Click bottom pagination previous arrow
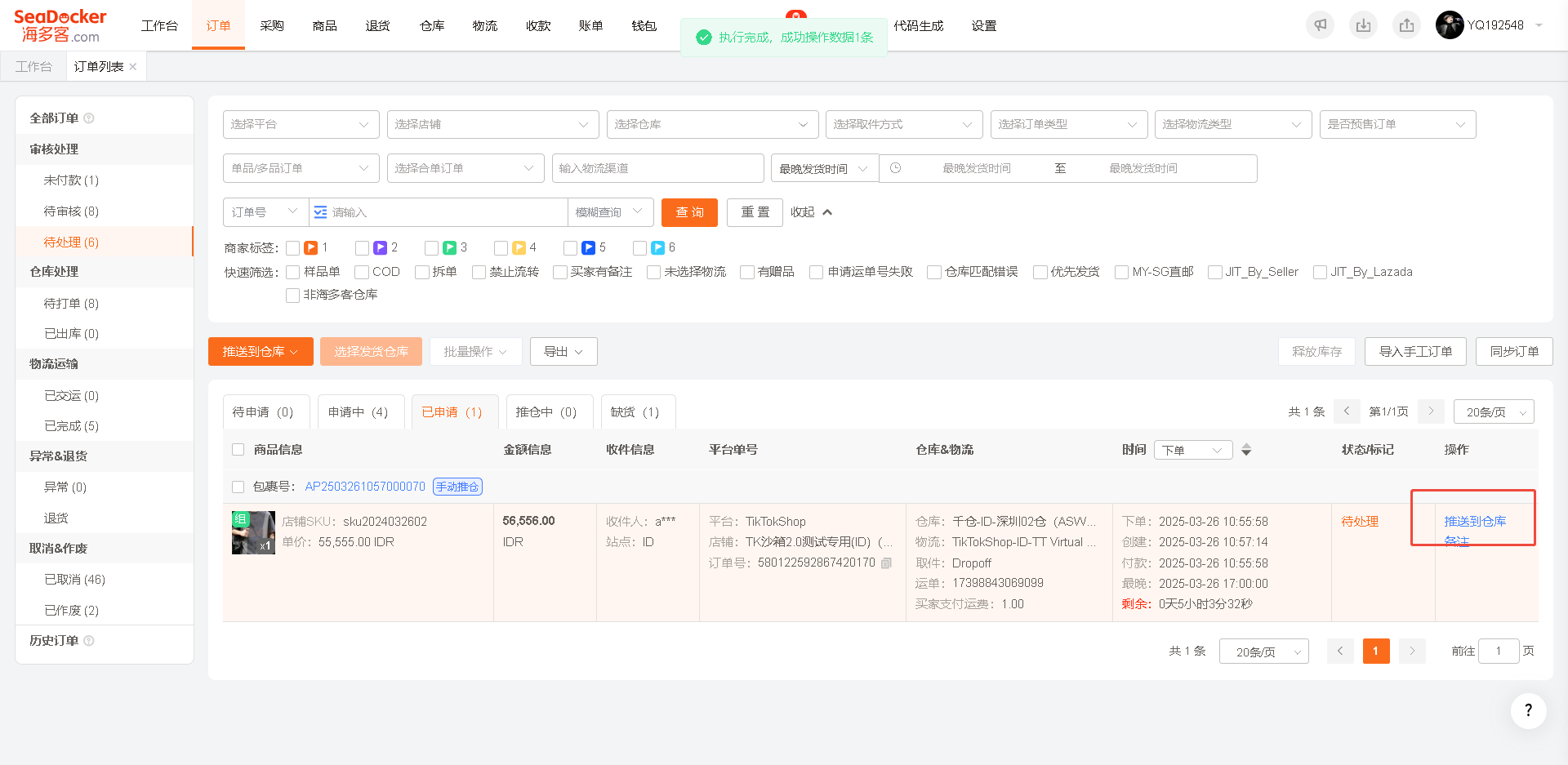 (1340, 651)
